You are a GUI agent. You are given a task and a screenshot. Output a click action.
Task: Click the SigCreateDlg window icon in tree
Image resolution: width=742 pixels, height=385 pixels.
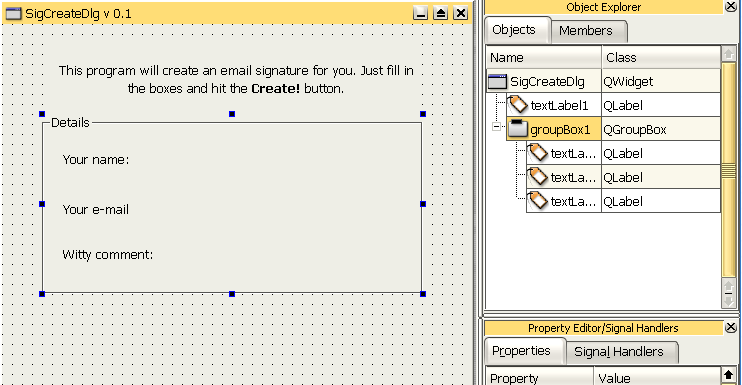(x=497, y=81)
